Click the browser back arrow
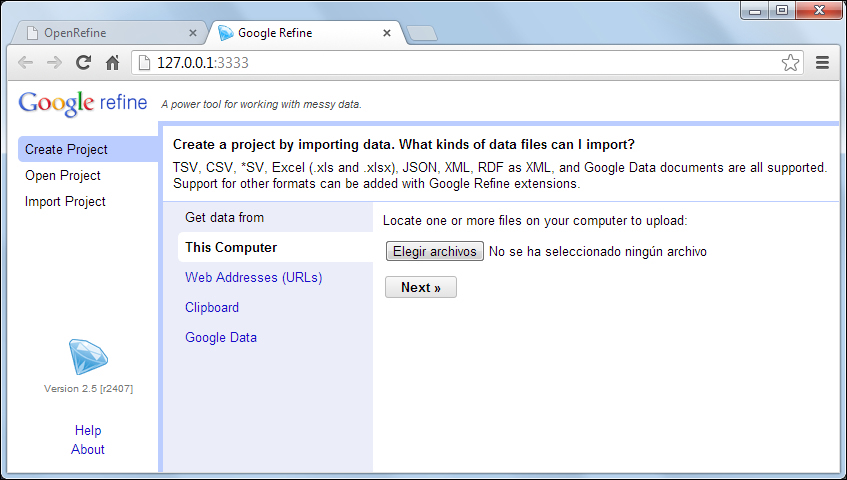This screenshot has width=847, height=480. pyautogui.click(x=25, y=63)
